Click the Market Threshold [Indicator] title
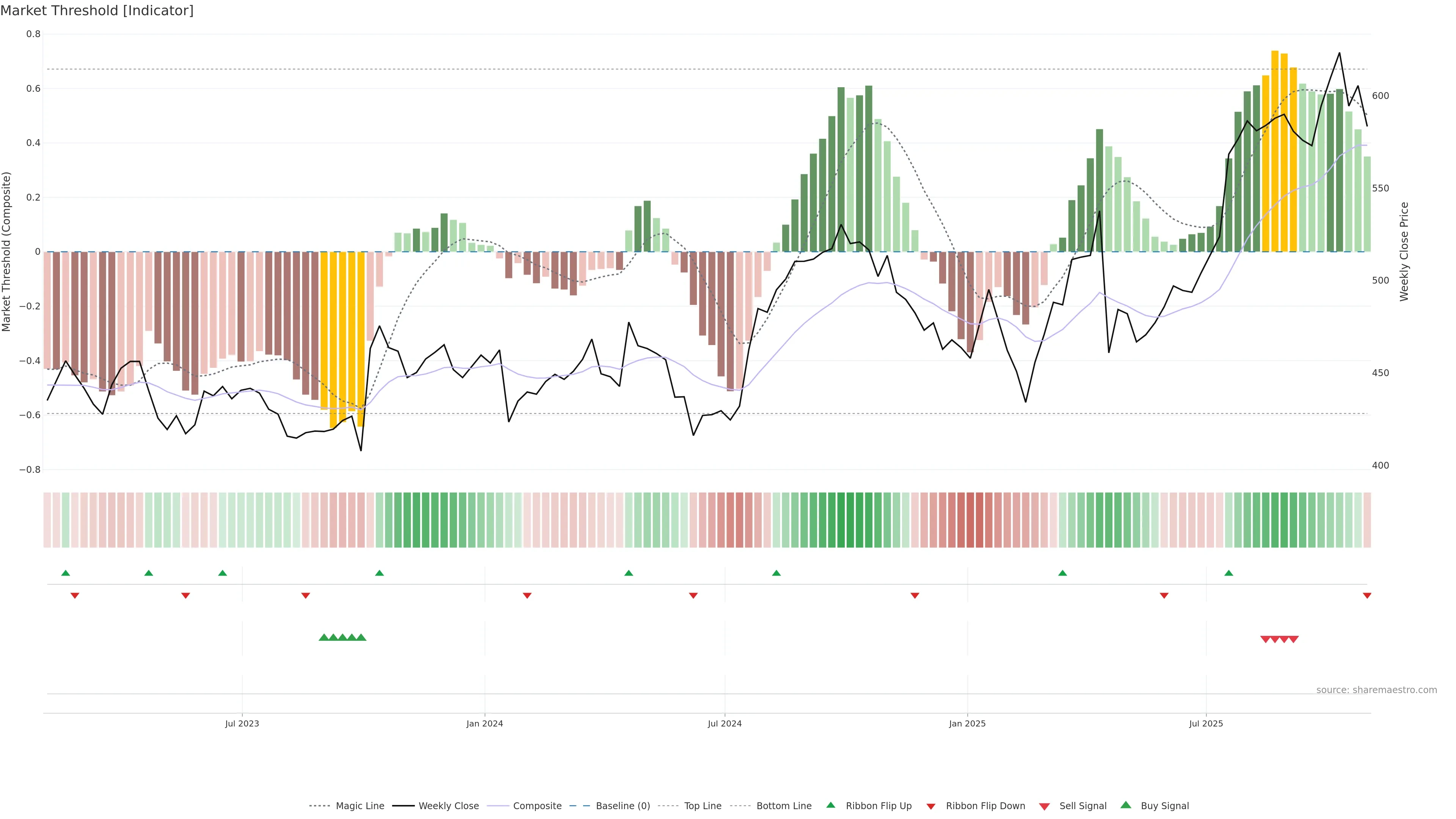This screenshot has width=1456, height=819. click(x=97, y=11)
